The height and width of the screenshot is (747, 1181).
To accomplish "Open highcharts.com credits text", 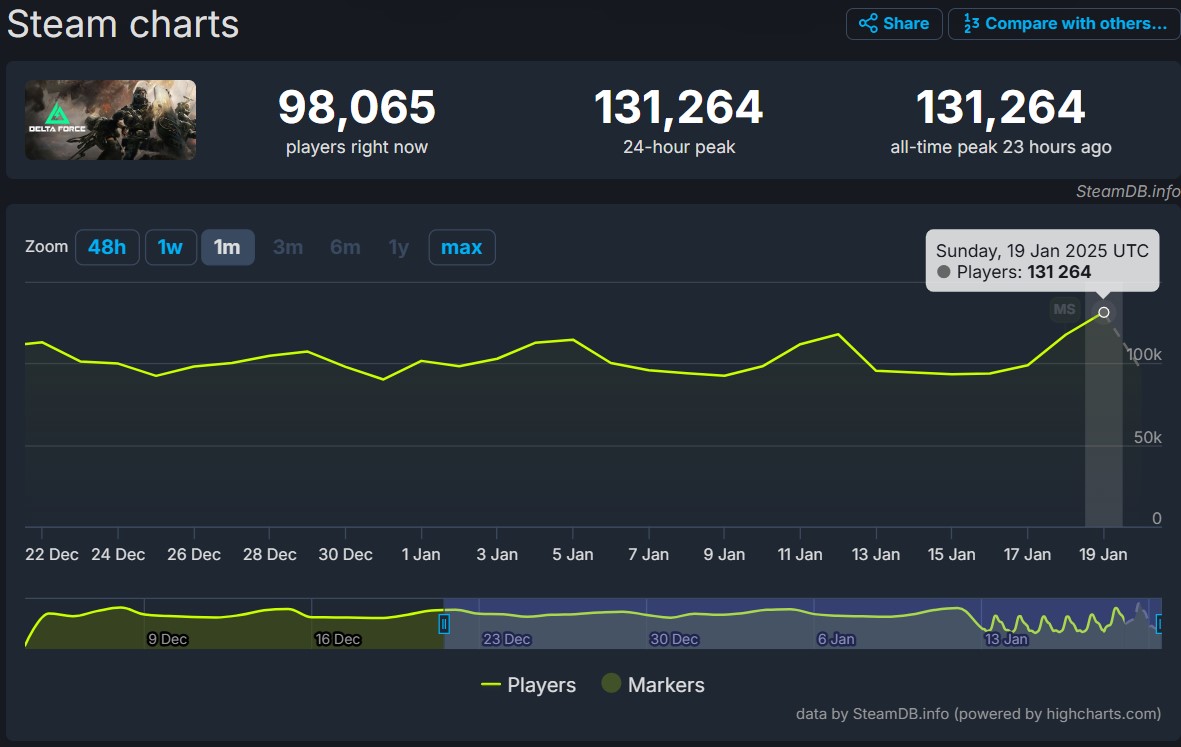I will coord(978,713).
